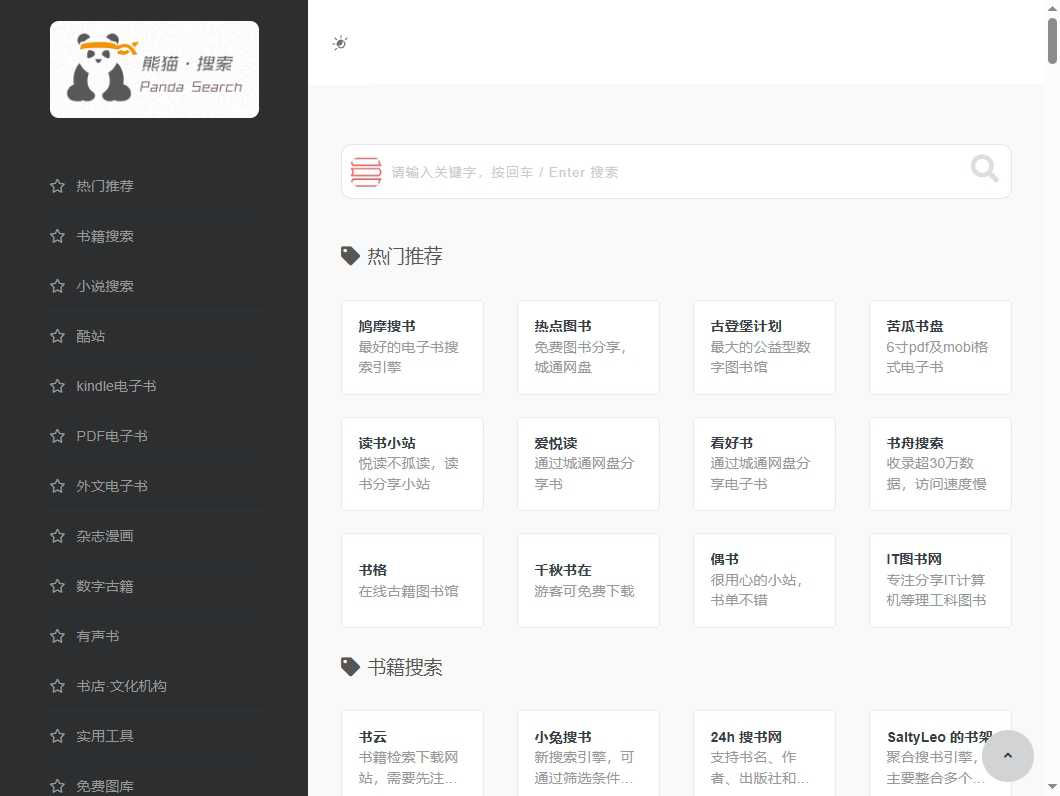Open the 24h 搜书网 entry
This screenshot has height=796, width=1060.
(764, 752)
